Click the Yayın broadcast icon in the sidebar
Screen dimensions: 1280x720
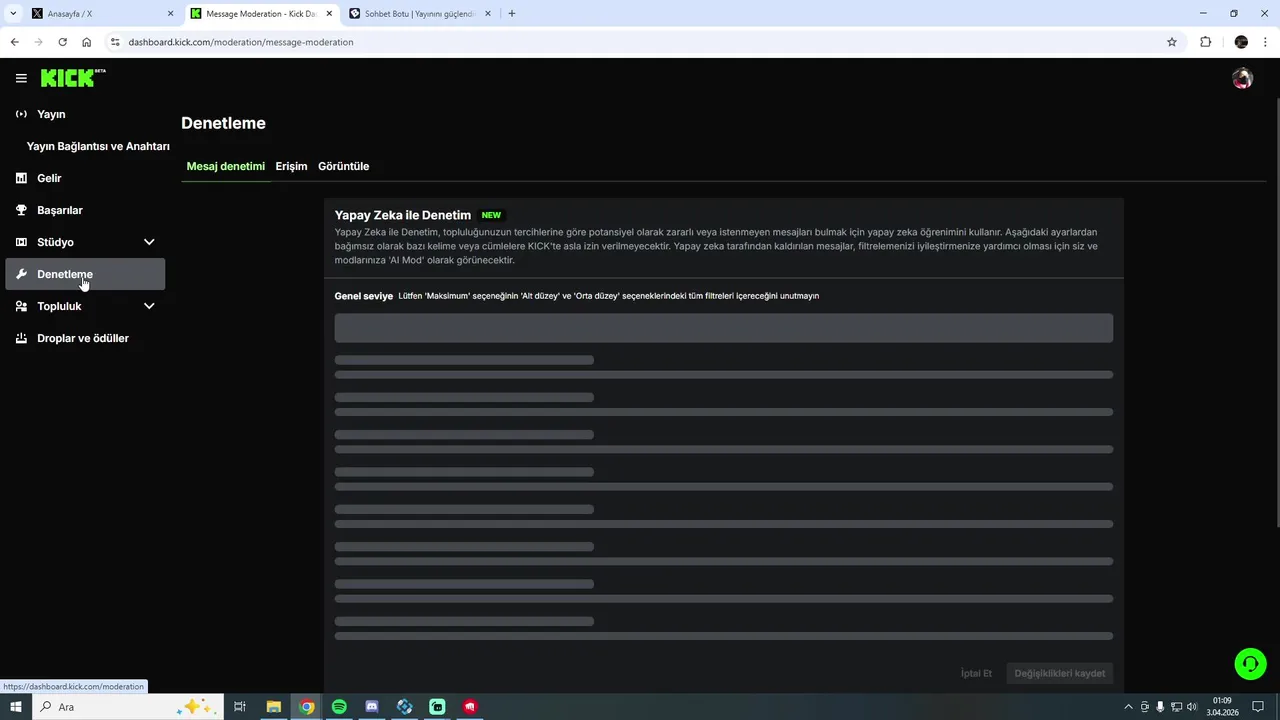click(x=21, y=114)
